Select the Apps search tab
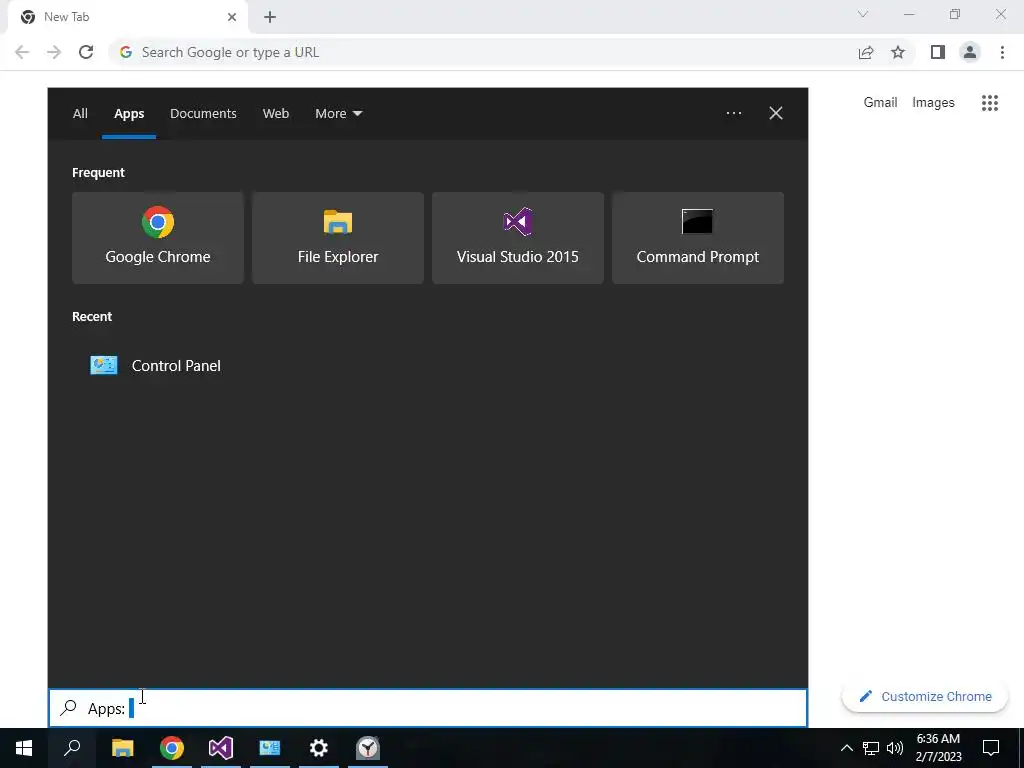1024x768 pixels. pos(129,114)
